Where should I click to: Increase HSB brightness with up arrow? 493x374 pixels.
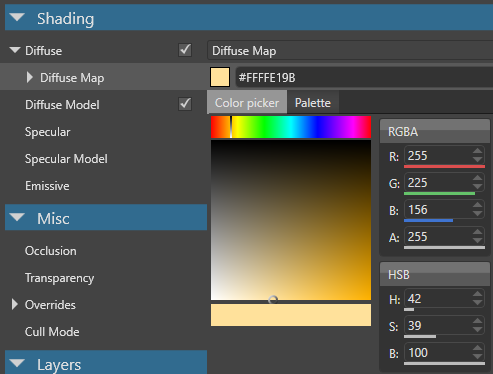pos(478,348)
